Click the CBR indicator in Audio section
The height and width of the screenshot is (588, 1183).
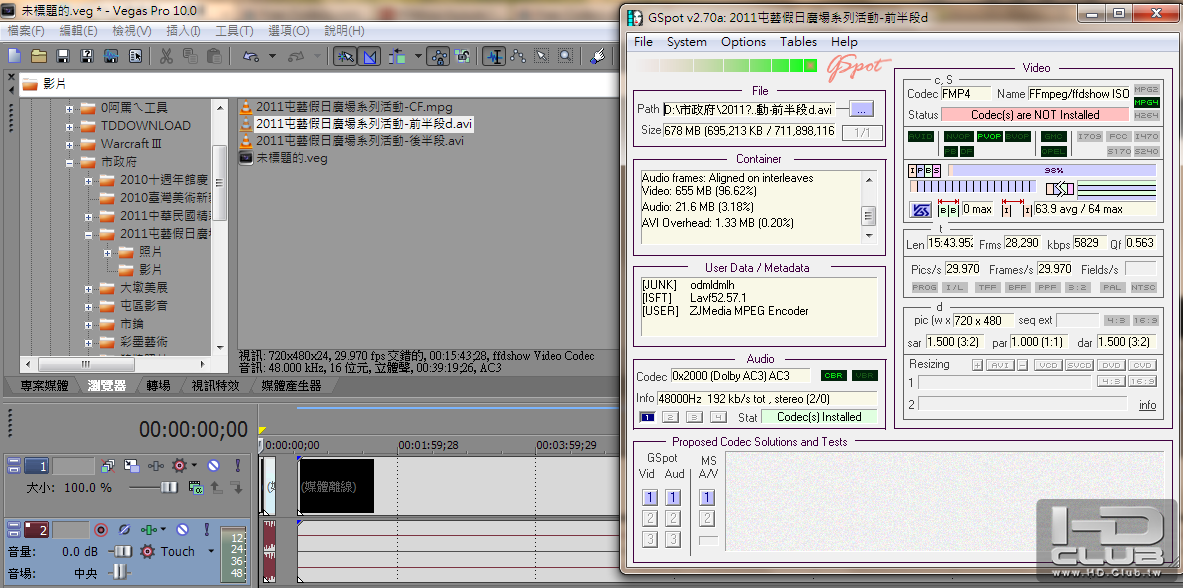[834, 376]
